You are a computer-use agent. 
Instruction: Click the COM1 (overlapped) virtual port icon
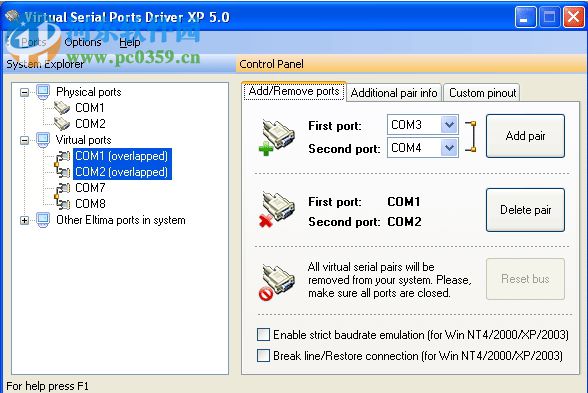click(63, 156)
